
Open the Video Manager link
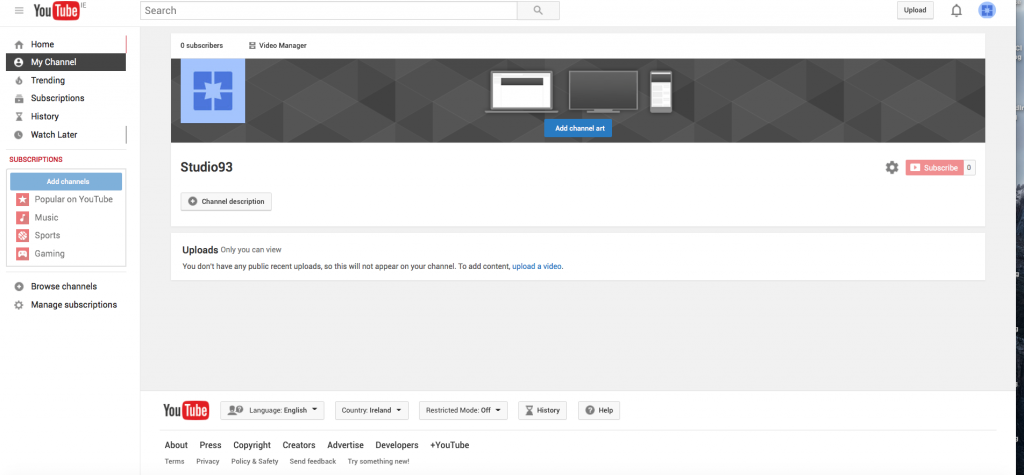(283, 46)
